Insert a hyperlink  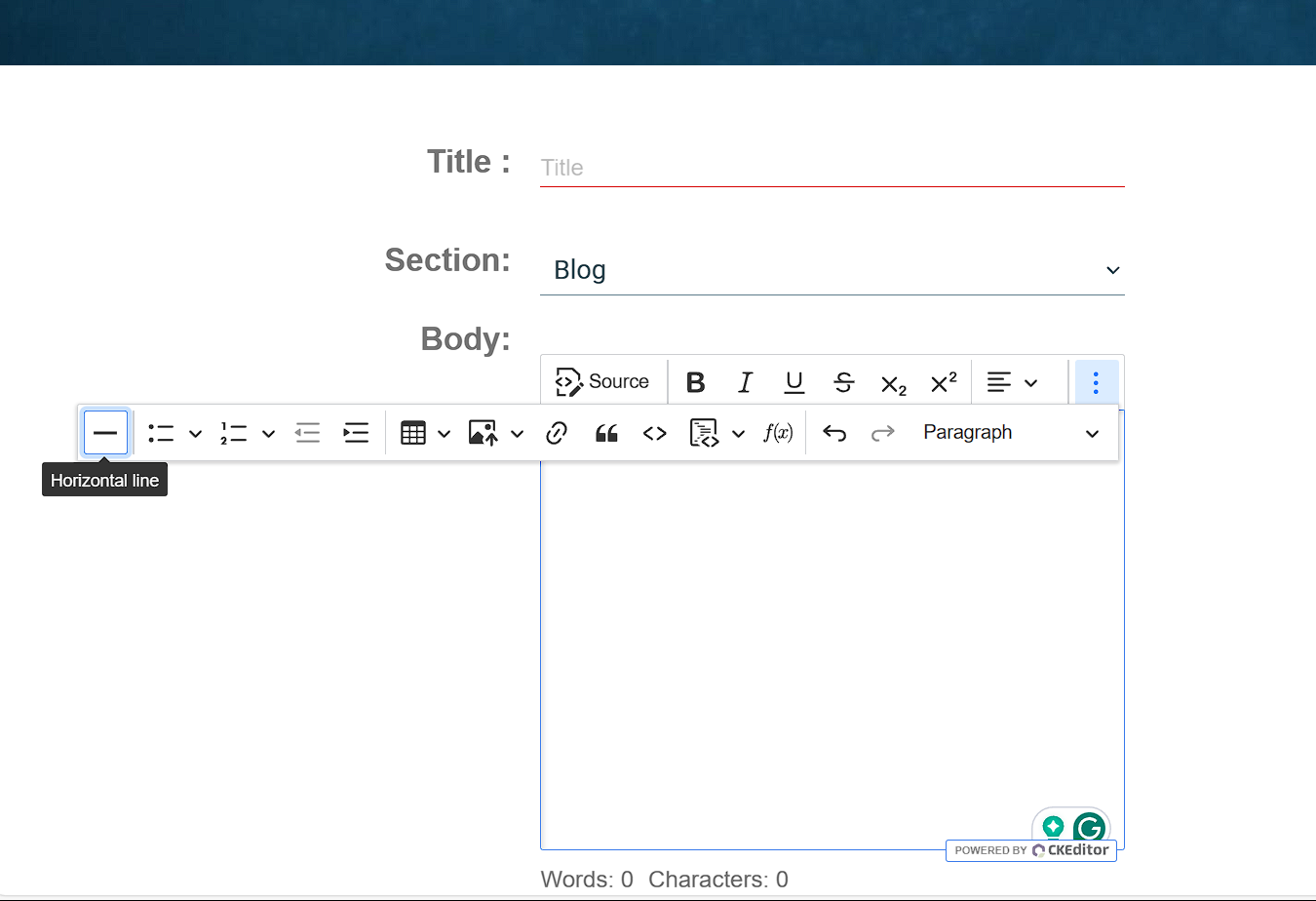point(557,432)
